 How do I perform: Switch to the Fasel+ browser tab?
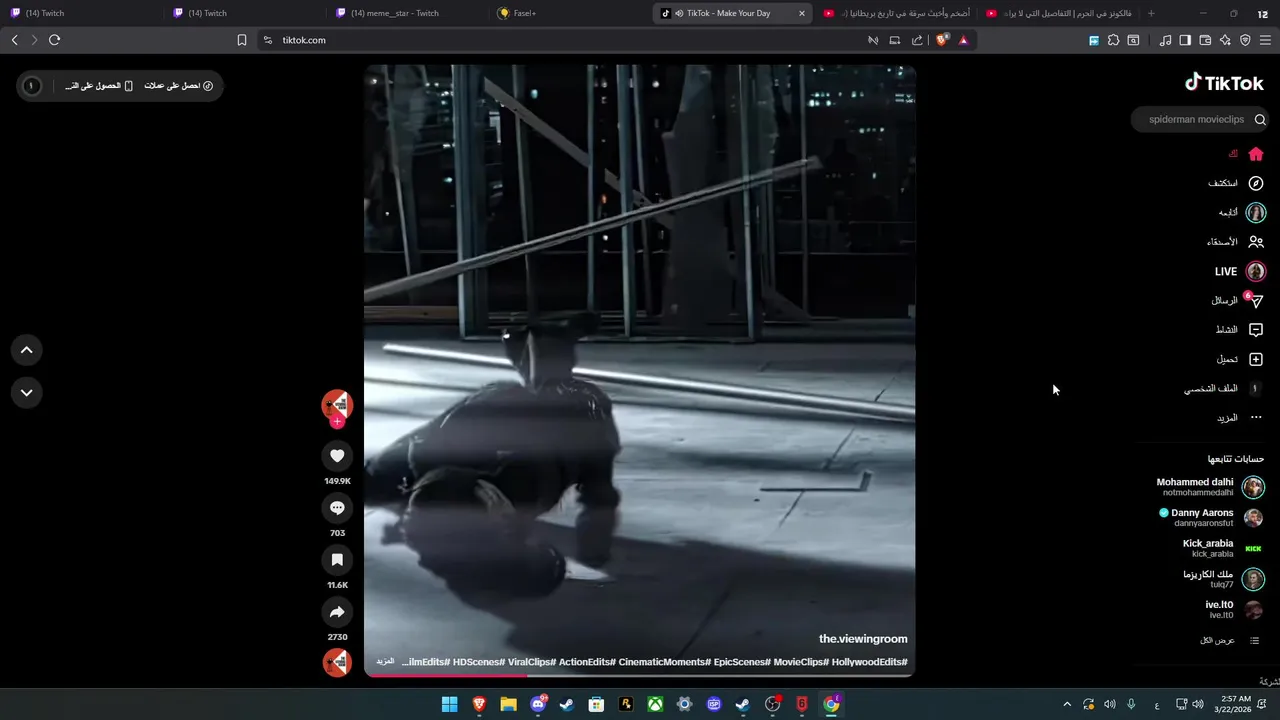[572, 13]
